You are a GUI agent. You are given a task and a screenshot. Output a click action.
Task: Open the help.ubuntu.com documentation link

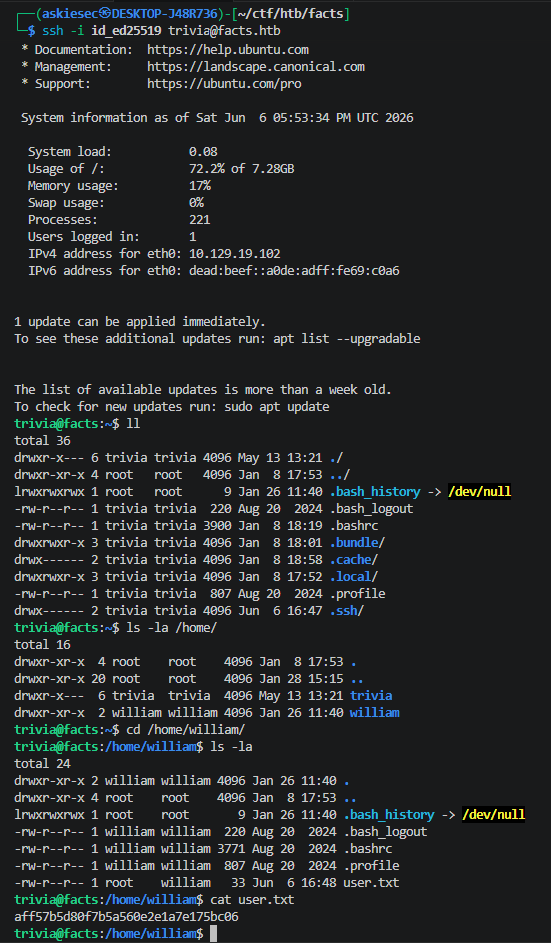coord(228,50)
